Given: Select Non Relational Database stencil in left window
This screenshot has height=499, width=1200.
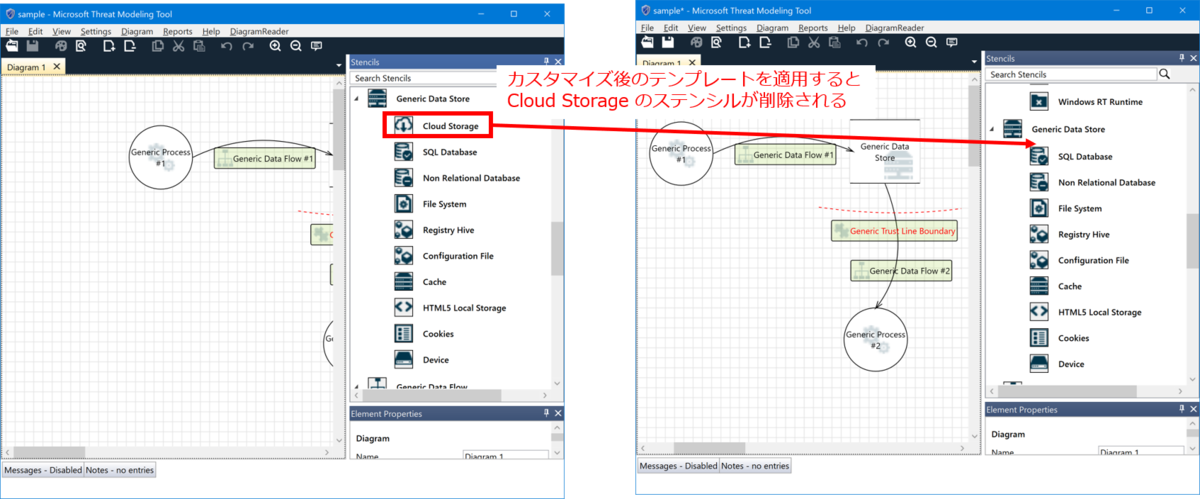Looking at the screenshot, I should [457, 178].
